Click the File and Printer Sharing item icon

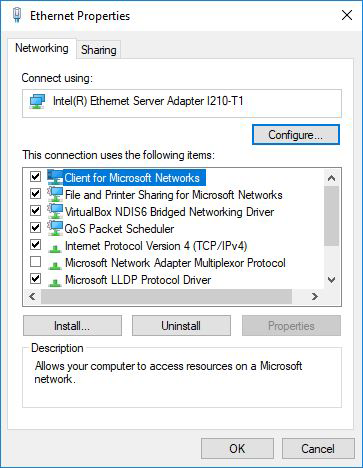click(55, 194)
